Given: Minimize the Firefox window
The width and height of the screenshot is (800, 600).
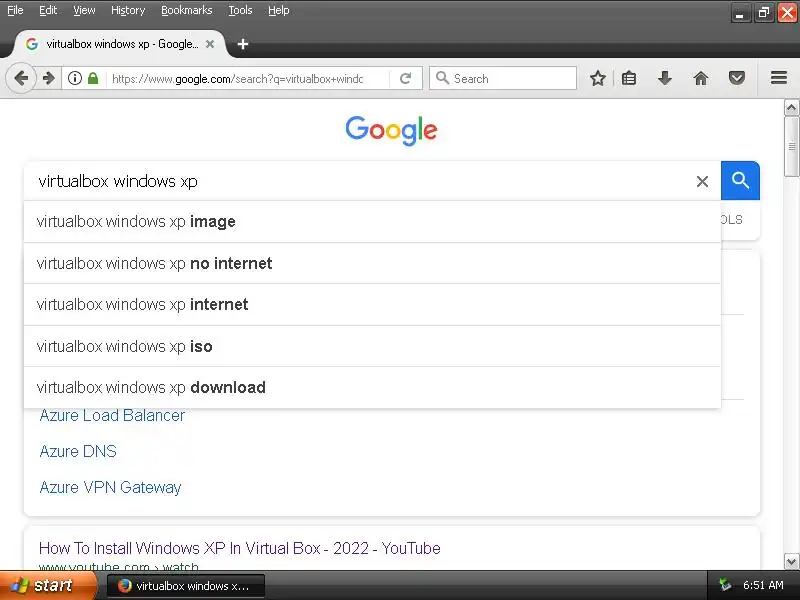Looking at the screenshot, I should pyautogui.click(x=740, y=13).
